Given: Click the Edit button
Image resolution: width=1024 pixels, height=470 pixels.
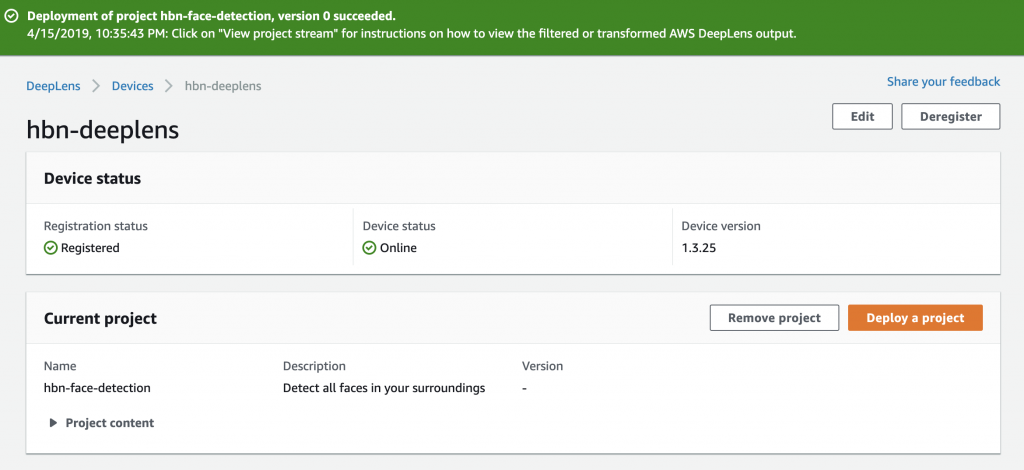Looking at the screenshot, I should (862, 117).
